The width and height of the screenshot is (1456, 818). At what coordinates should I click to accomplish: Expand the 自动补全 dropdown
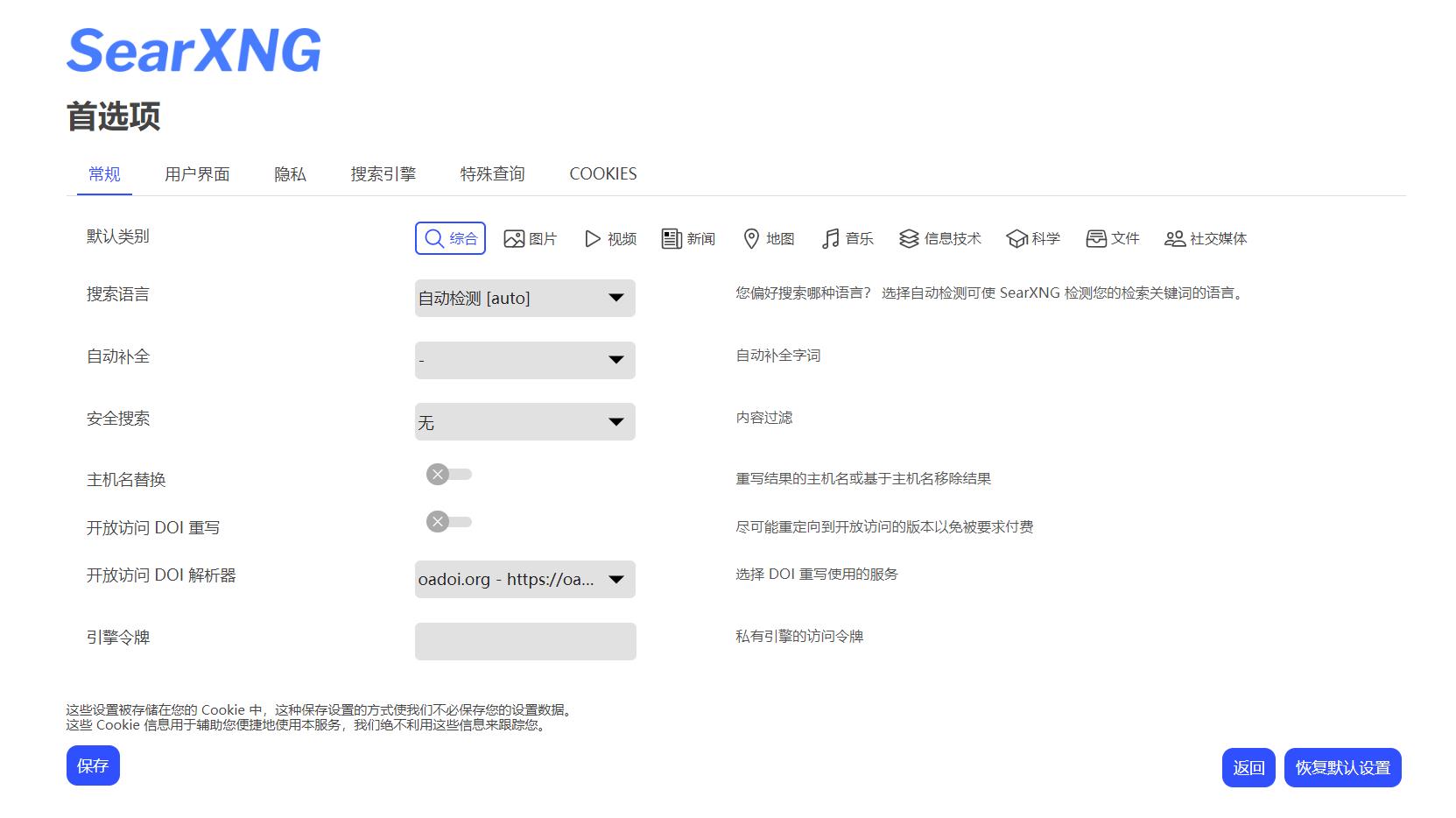pyautogui.click(x=525, y=360)
